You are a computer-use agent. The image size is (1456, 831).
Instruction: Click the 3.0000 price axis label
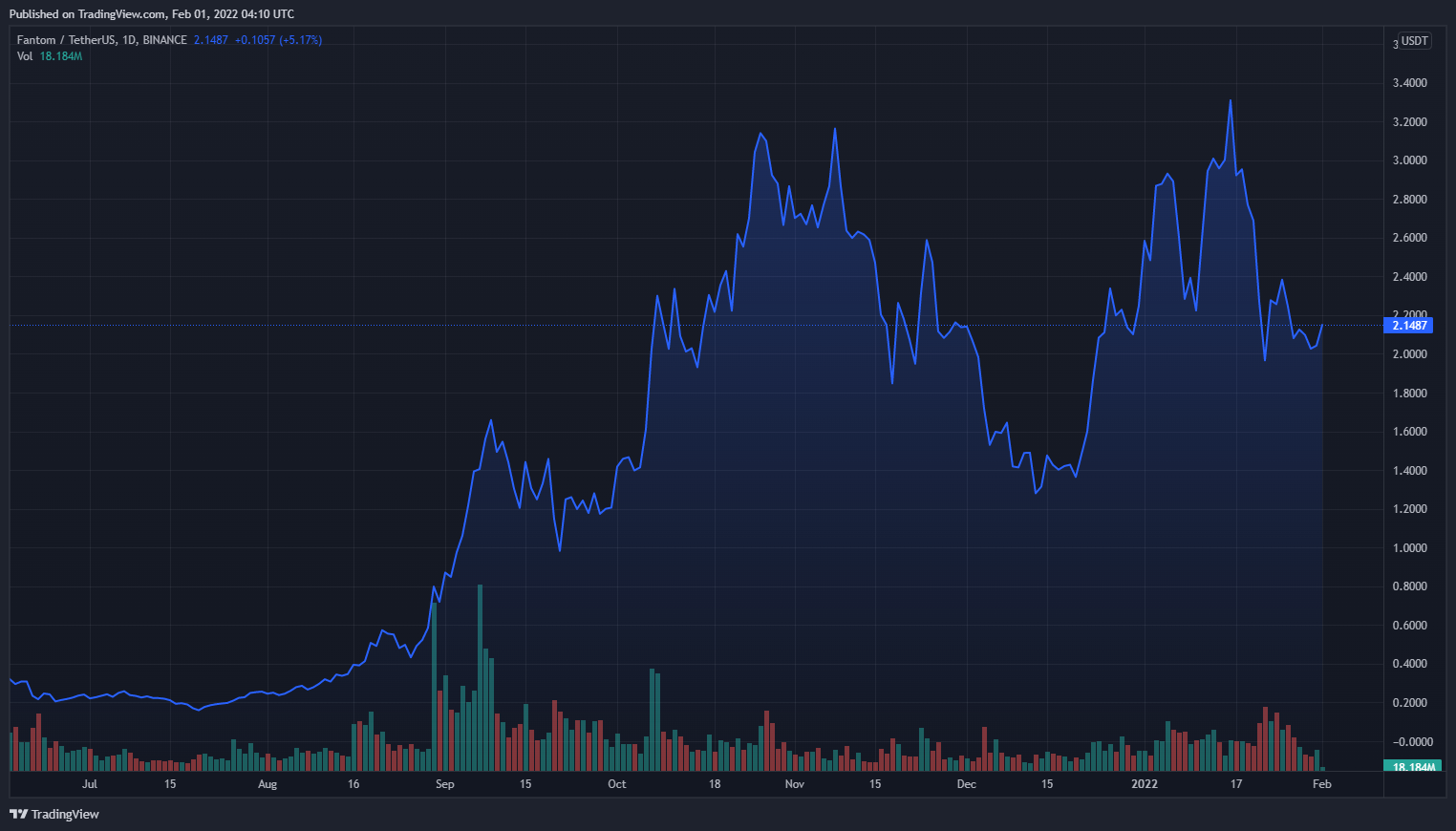pos(1410,160)
